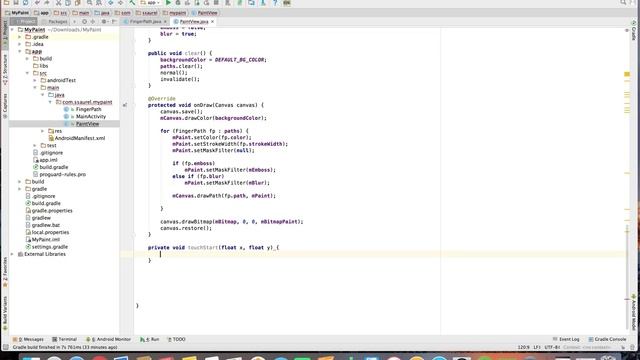Open the TODO tool window
This screenshot has height=360, width=640.
(176, 339)
